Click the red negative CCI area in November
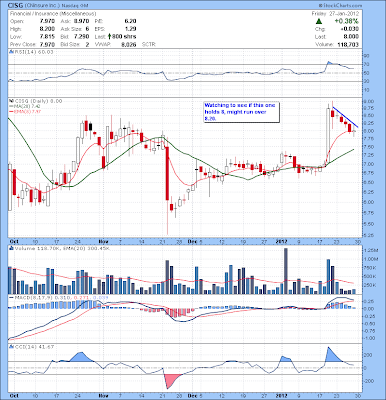Screen dimensions: 386x400 (x=172, y=380)
